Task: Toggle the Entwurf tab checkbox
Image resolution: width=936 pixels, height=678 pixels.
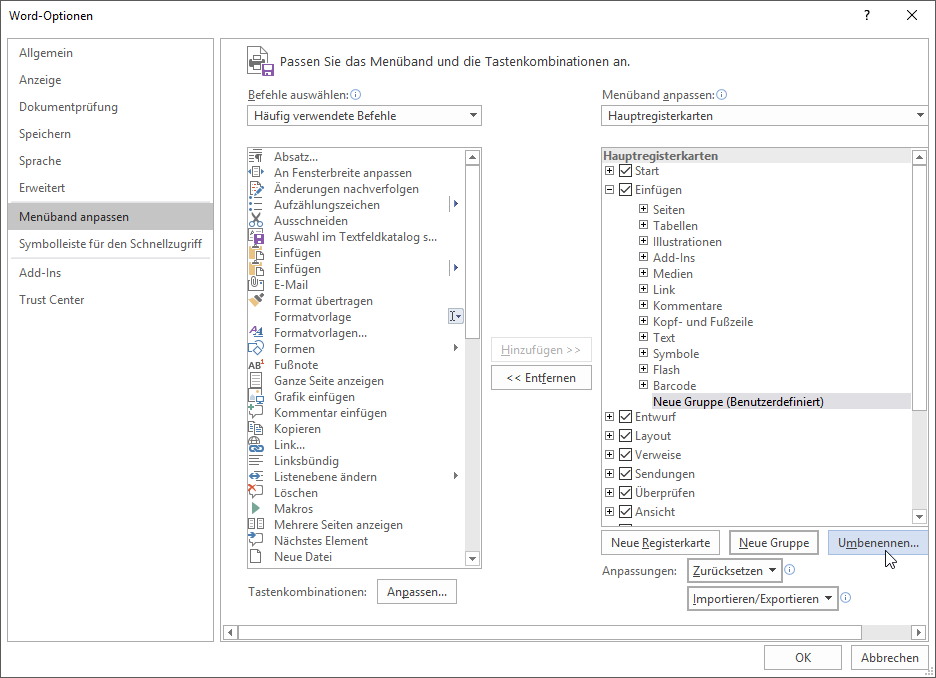Action: coord(626,417)
